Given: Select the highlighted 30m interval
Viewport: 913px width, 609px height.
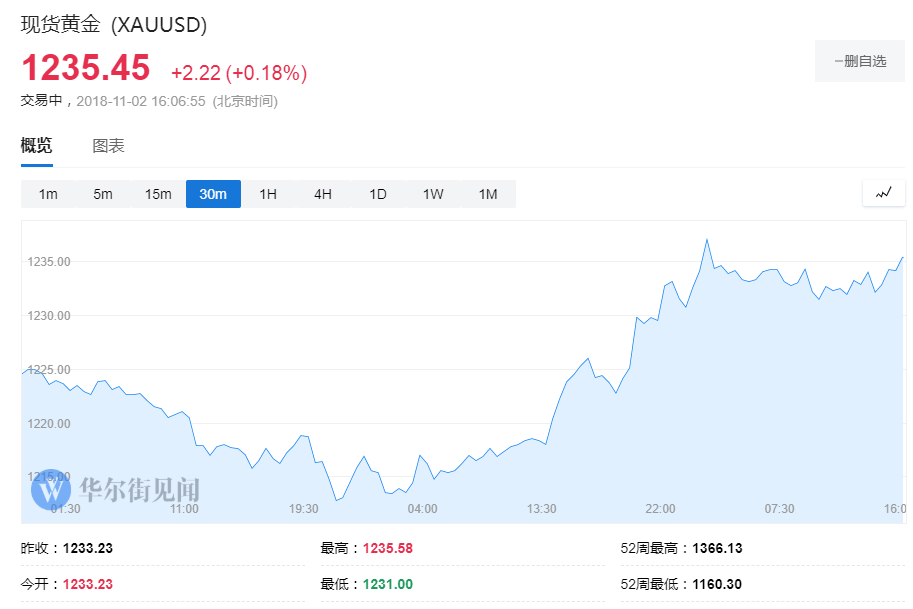Looking at the screenshot, I should point(213,194).
